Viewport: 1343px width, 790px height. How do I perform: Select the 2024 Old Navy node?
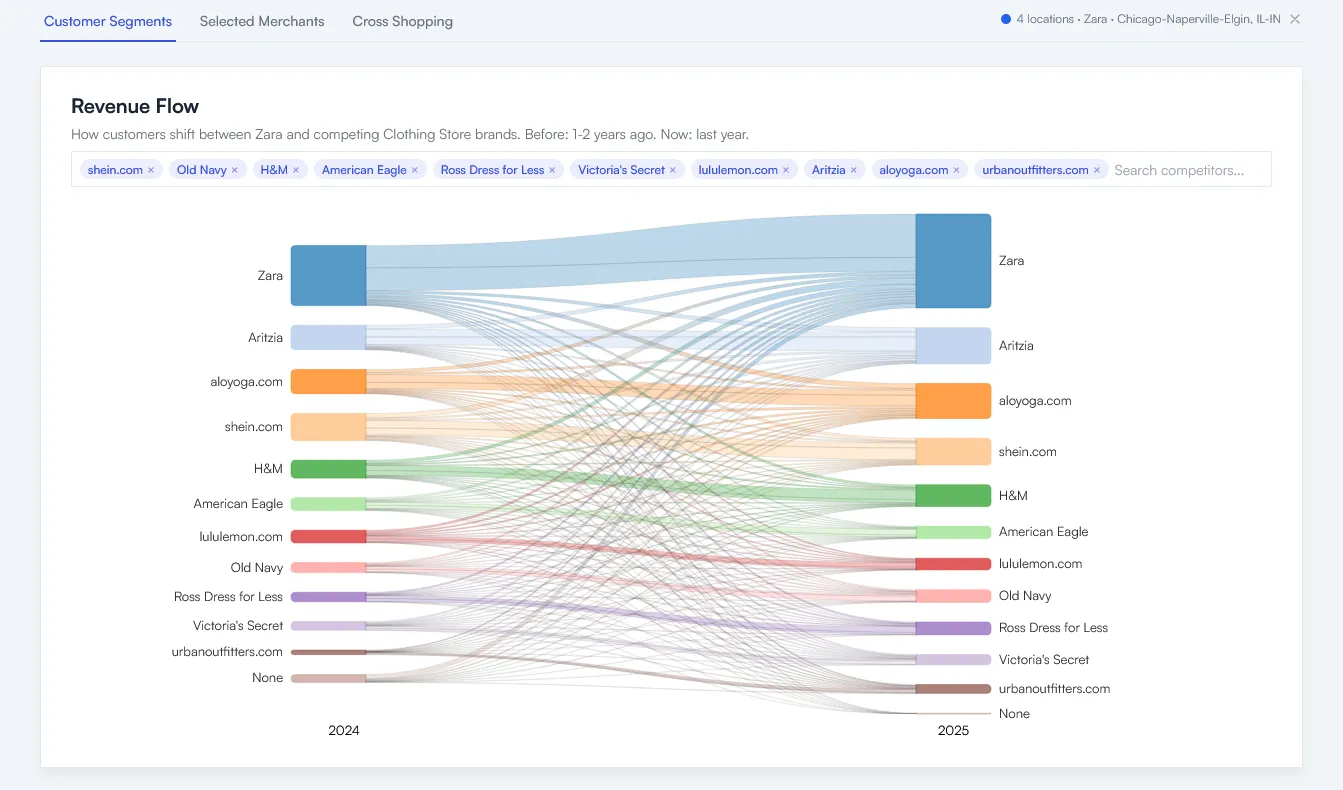[328, 567]
